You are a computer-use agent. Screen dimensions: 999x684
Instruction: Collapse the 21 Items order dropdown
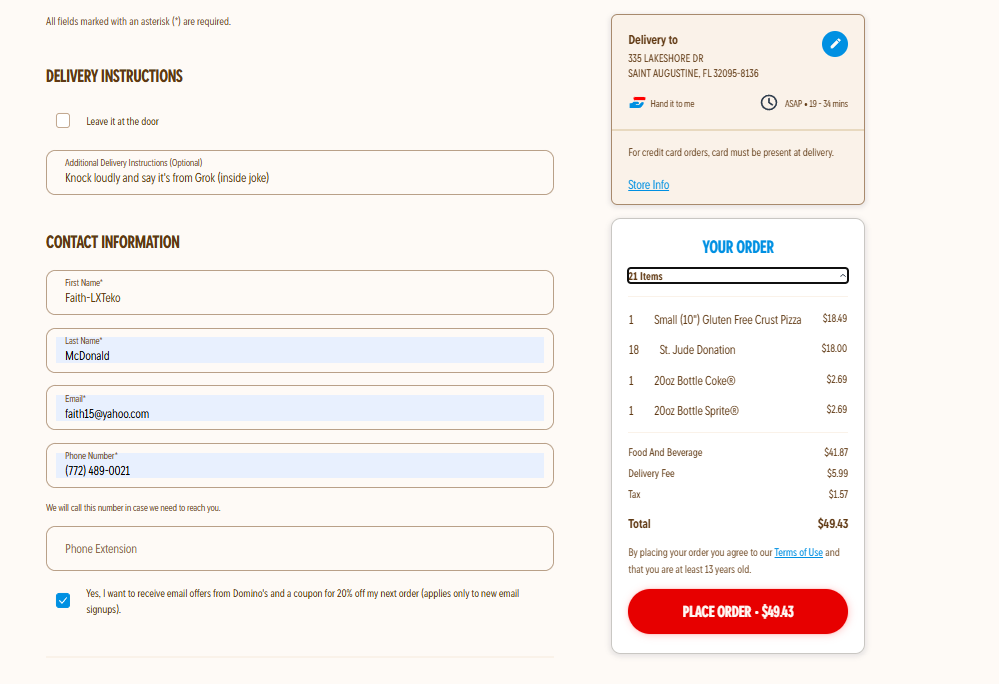[x=737, y=276]
